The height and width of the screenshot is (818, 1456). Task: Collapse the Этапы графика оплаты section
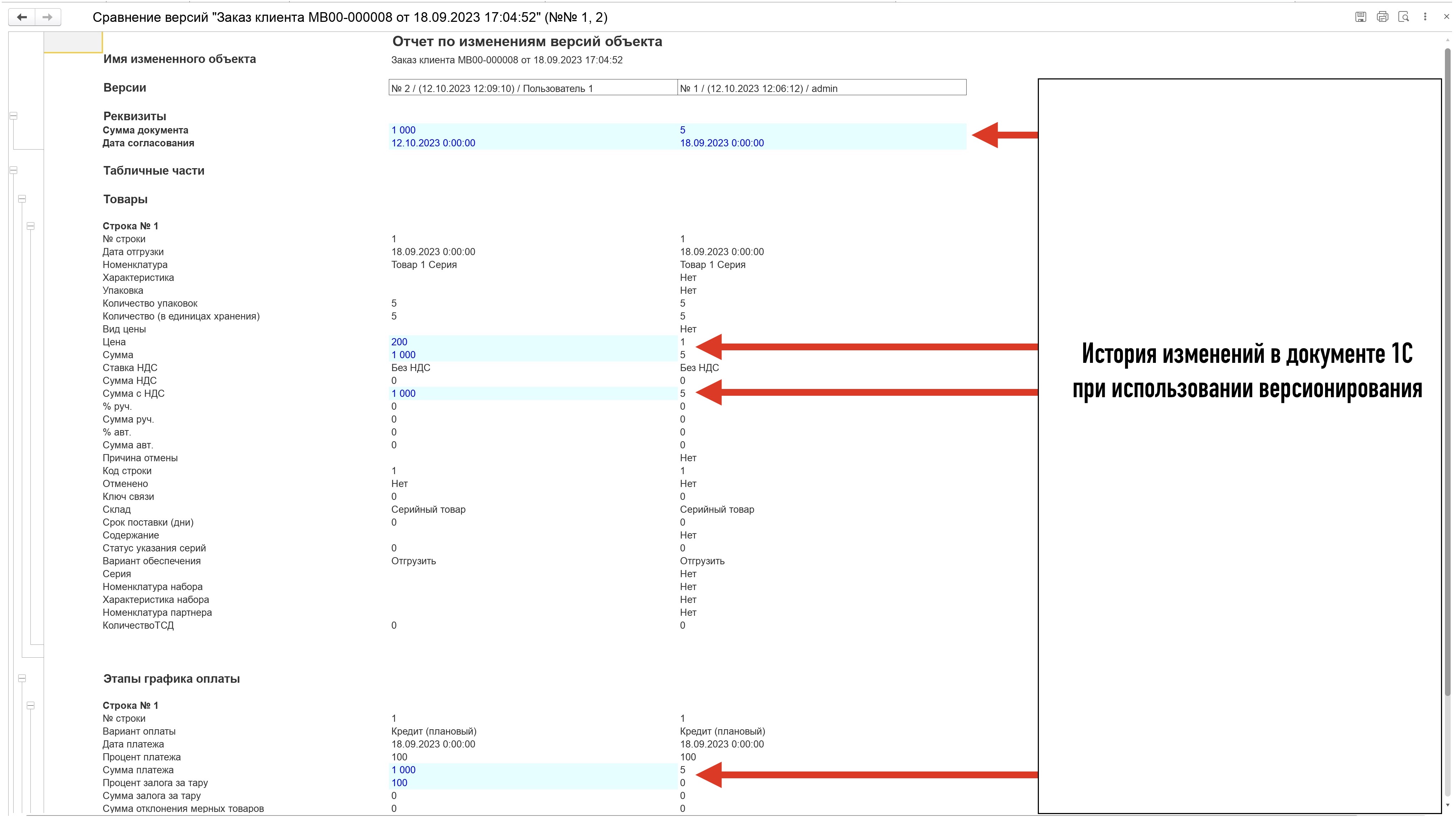click(x=22, y=678)
